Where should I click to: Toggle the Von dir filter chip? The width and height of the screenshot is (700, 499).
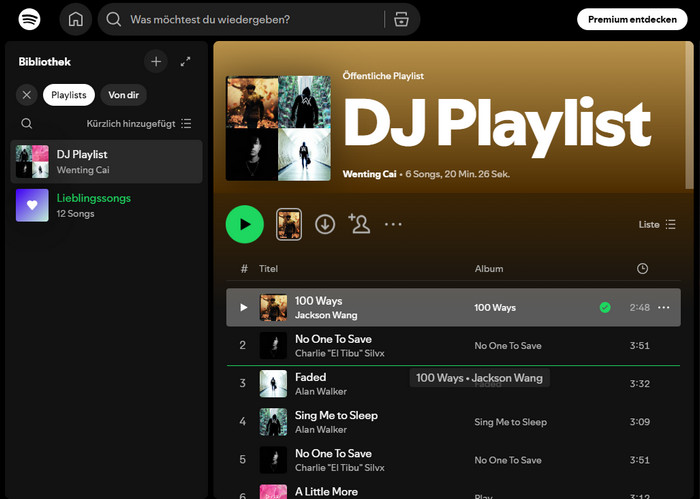click(x=124, y=95)
